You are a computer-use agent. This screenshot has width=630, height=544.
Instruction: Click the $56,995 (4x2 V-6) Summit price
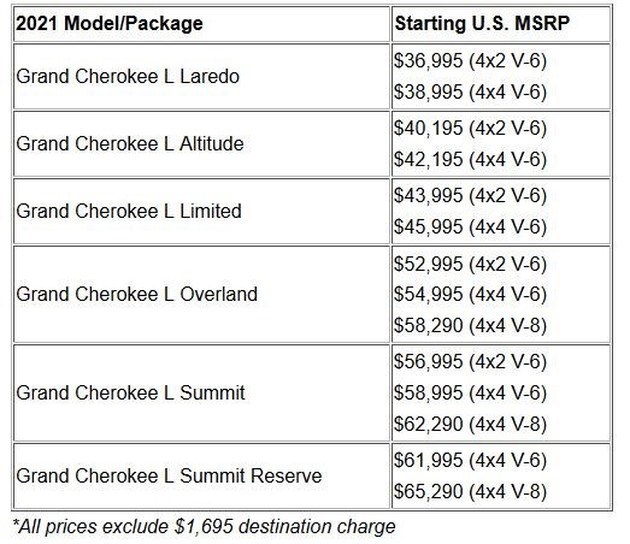(x=470, y=361)
